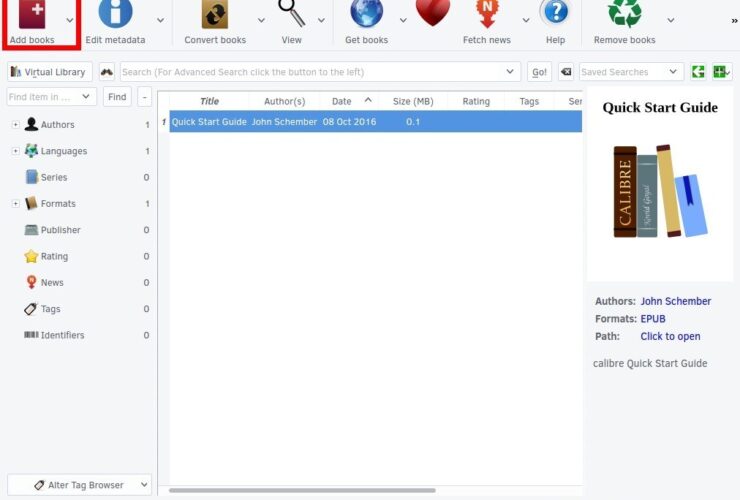Viewport: 740px width, 500px height.
Task: Click the green plus save-search icon
Action: click(x=721, y=72)
